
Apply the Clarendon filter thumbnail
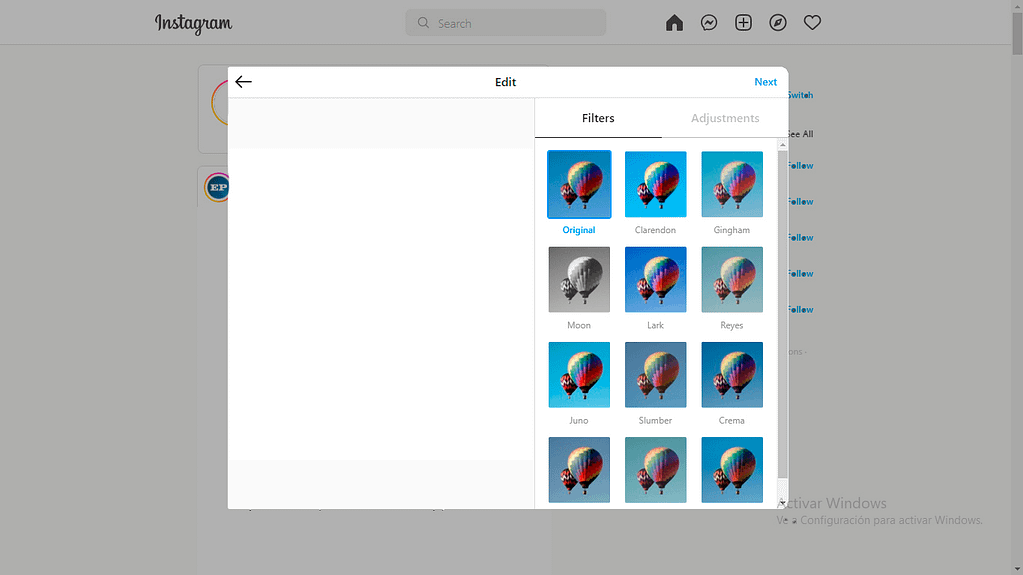[x=656, y=184]
